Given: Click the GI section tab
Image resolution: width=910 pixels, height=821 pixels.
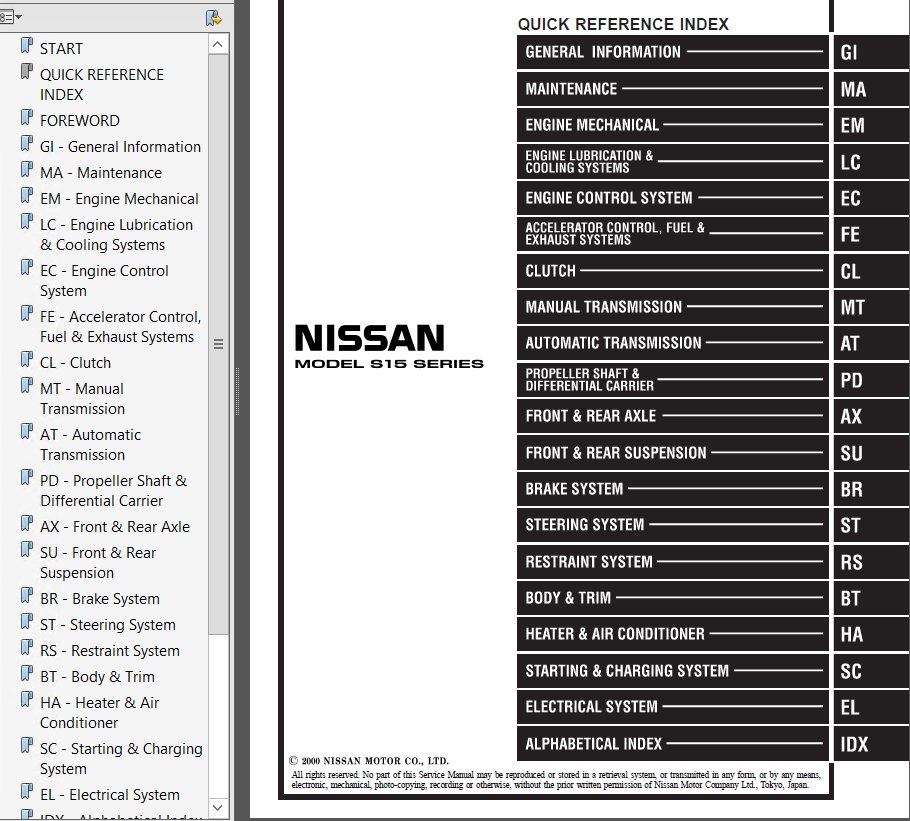Looking at the screenshot, I should pyautogui.click(x=872, y=52).
